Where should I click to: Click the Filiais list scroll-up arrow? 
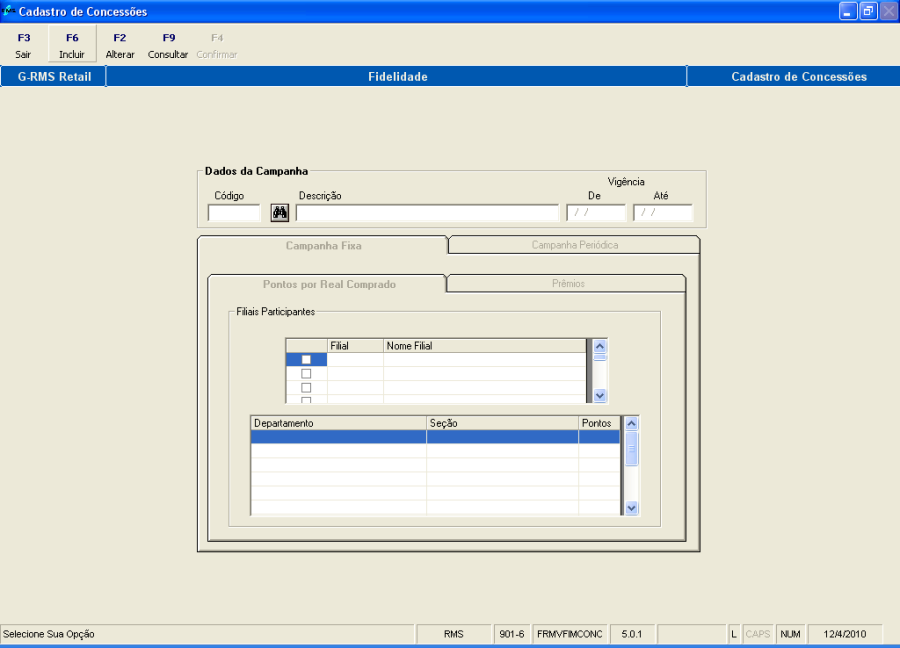pos(600,346)
